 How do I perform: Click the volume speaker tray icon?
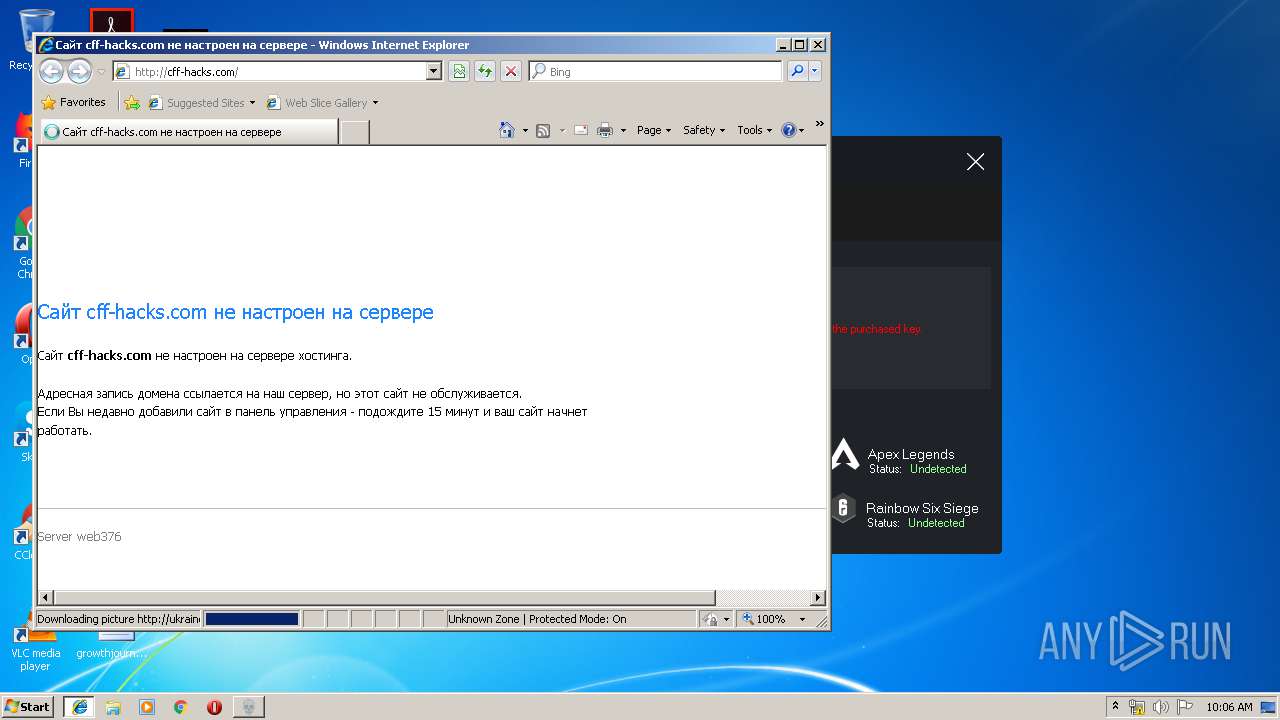pyautogui.click(x=1160, y=707)
